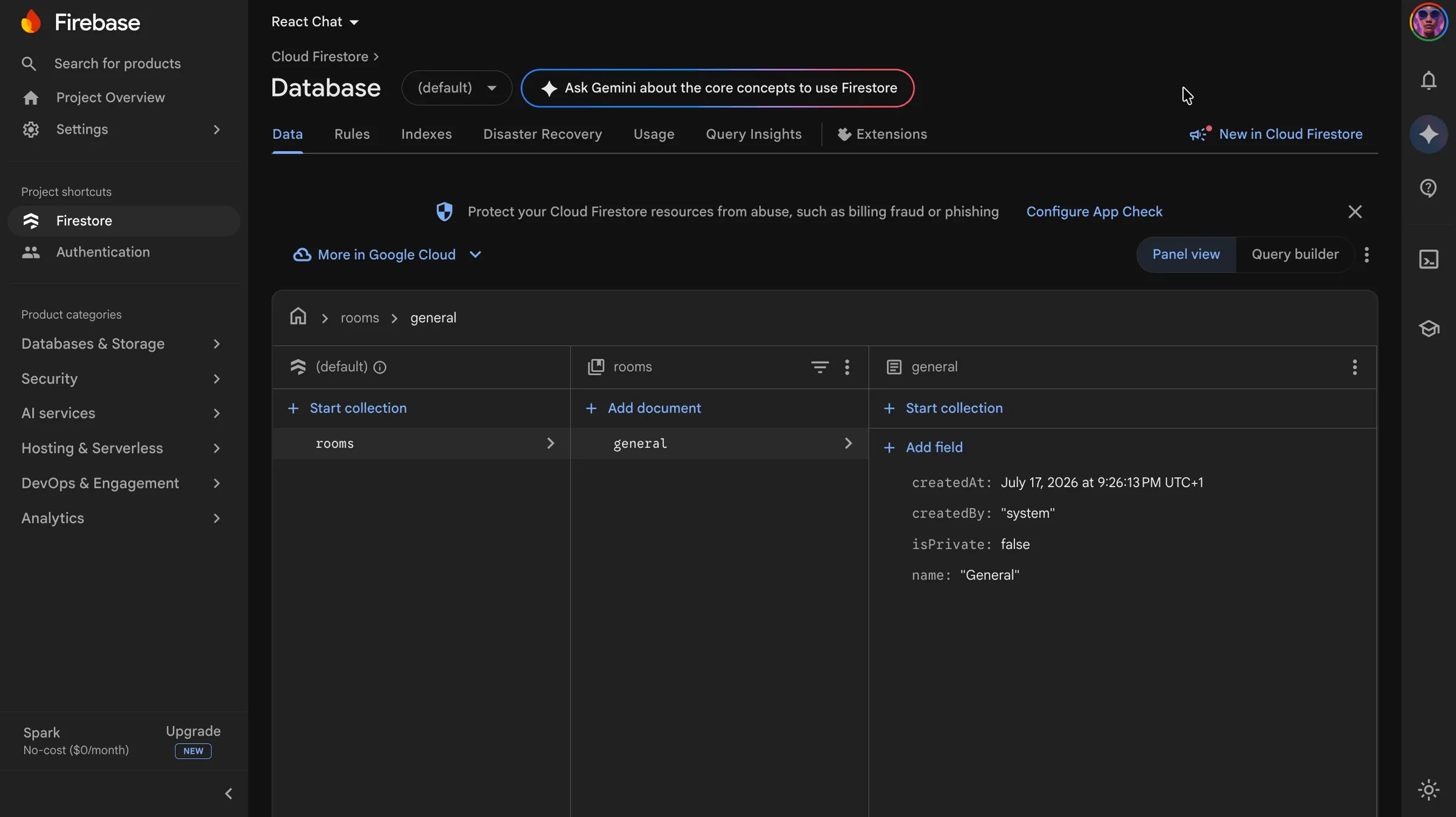Open Gemini assistant sparkle icon
1456x817 pixels.
1429,134
